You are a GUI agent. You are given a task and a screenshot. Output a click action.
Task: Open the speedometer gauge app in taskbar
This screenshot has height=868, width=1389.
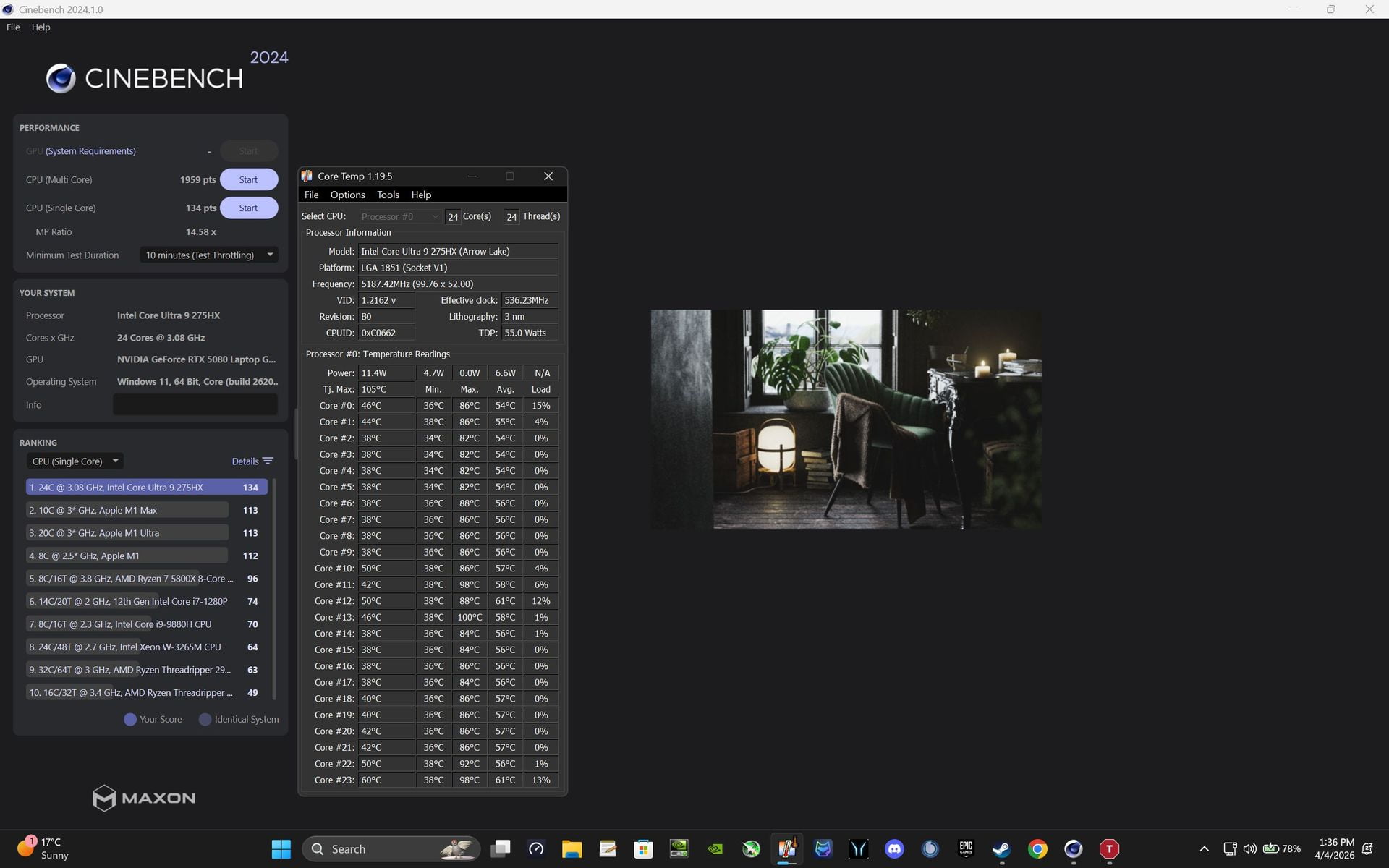[x=536, y=848]
